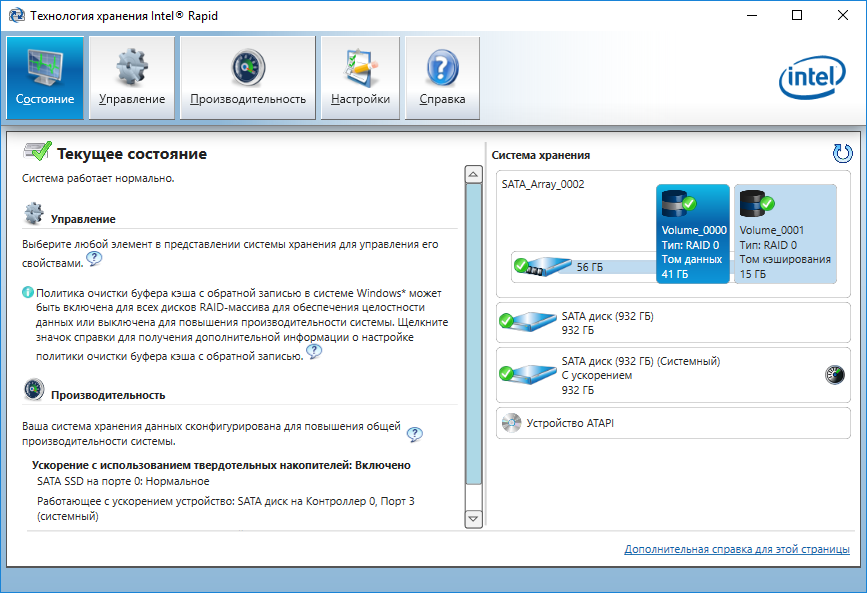Switch to the Управление tab

pyautogui.click(x=132, y=78)
